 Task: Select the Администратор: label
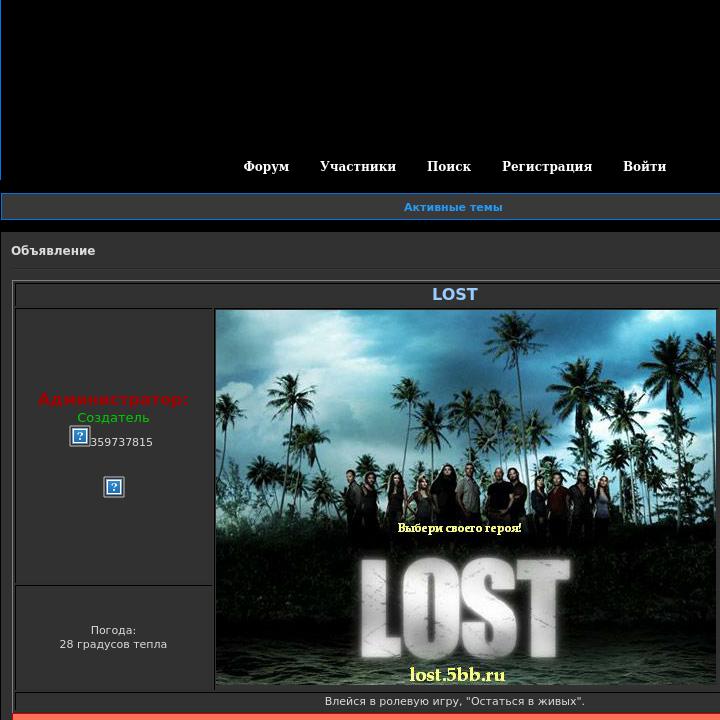coord(113,399)
